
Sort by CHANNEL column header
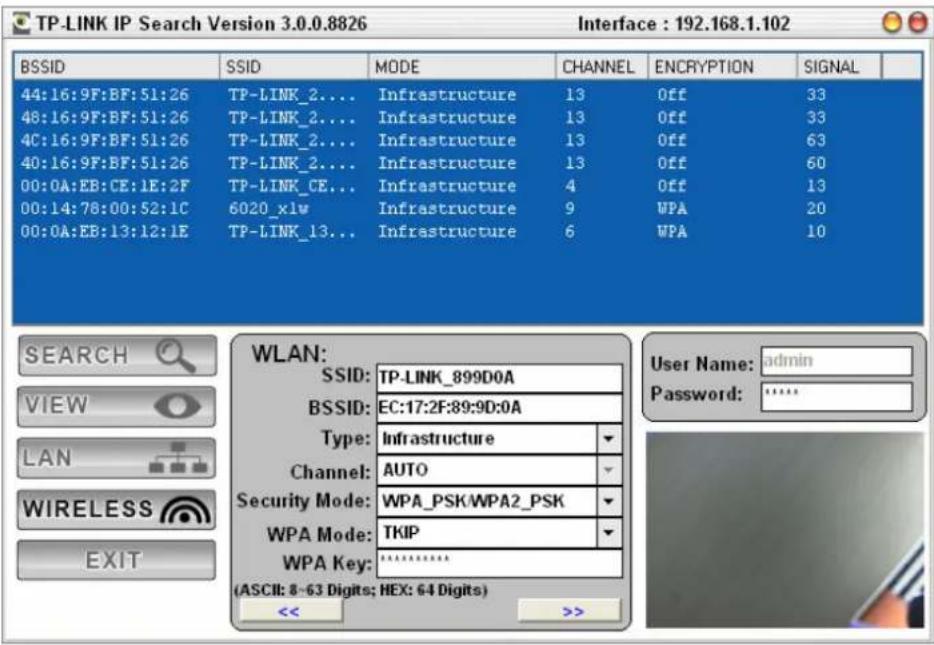coord(602,67)
